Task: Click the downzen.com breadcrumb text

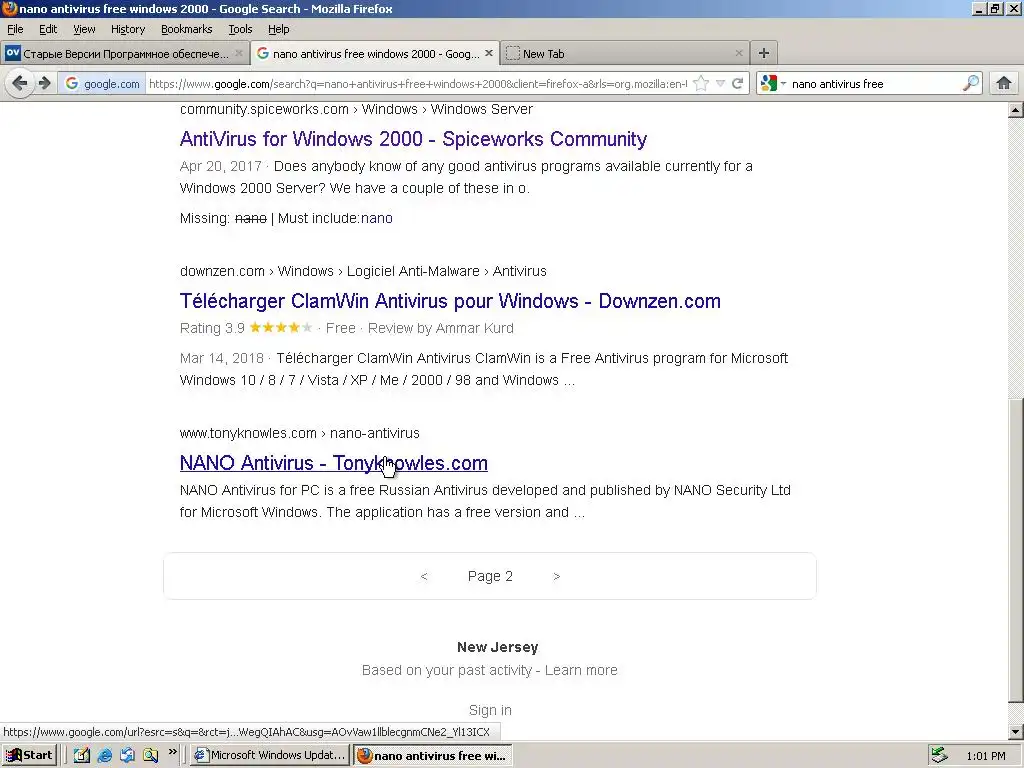Action: (363, 271)
